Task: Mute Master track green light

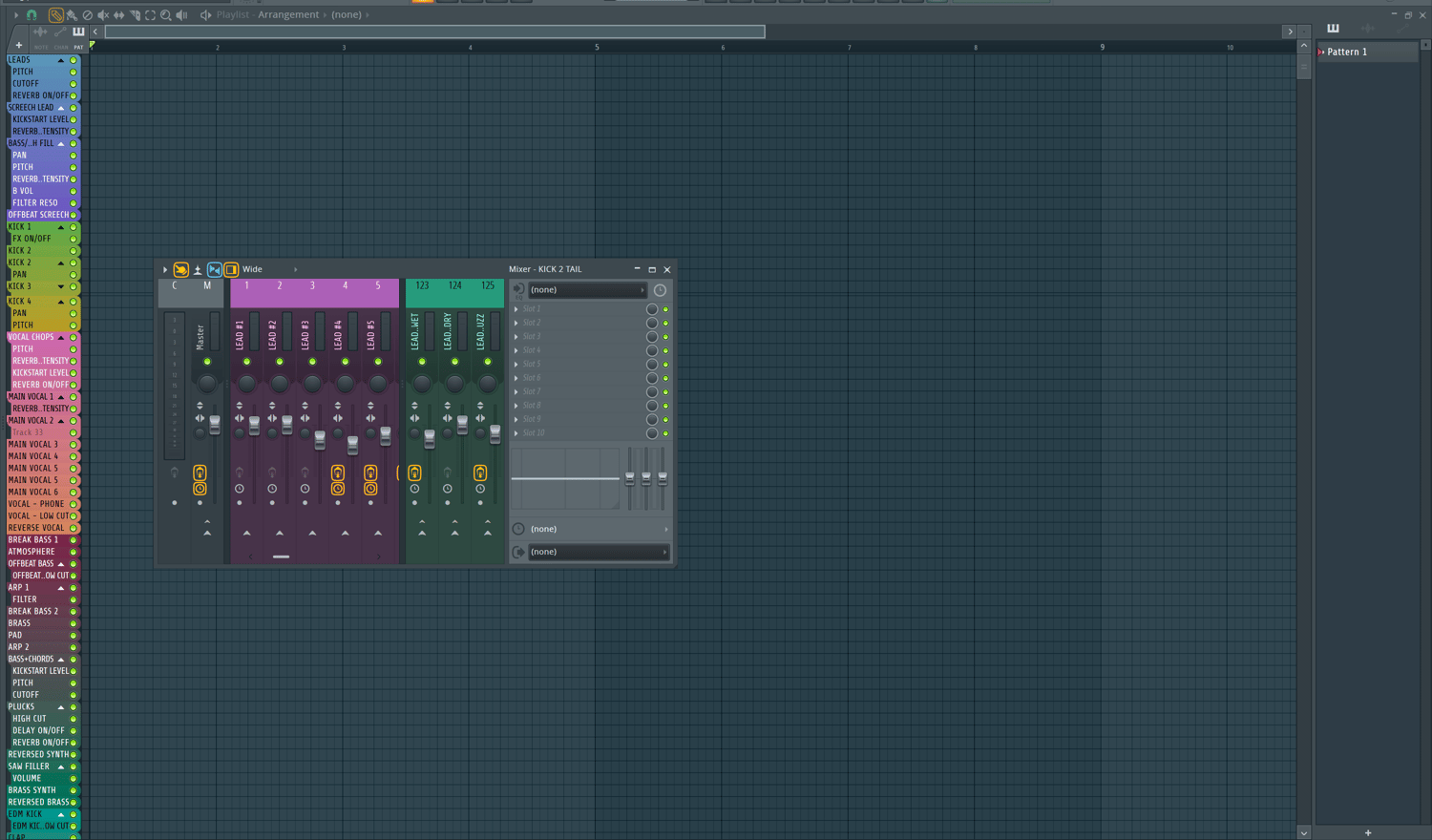Action: pos(207,362)
